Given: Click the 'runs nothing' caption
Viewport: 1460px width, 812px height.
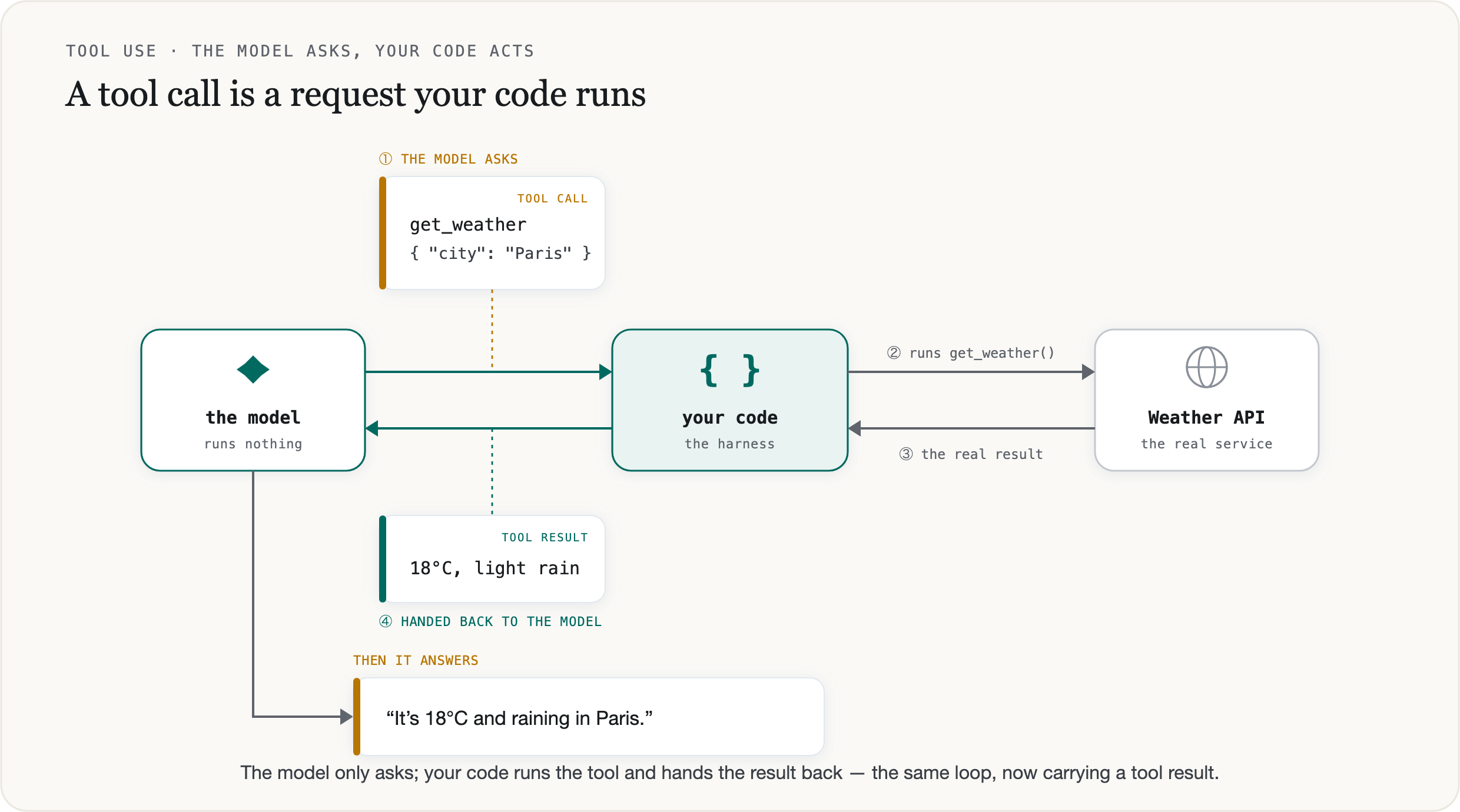Looking at the screenshot, I should (253, 444).
